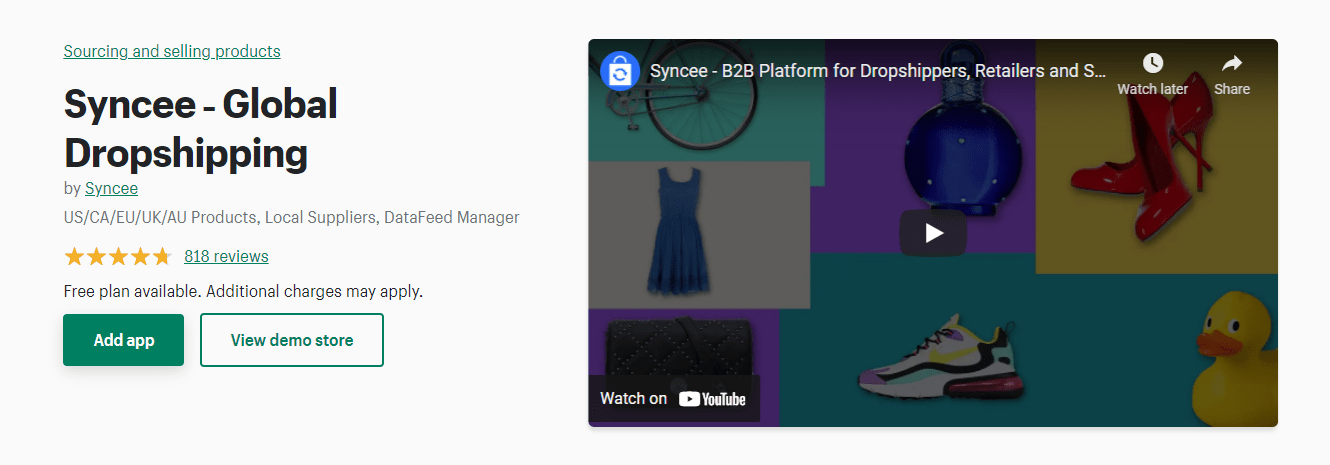Click the Watch later clock icon

point(1153,63)
